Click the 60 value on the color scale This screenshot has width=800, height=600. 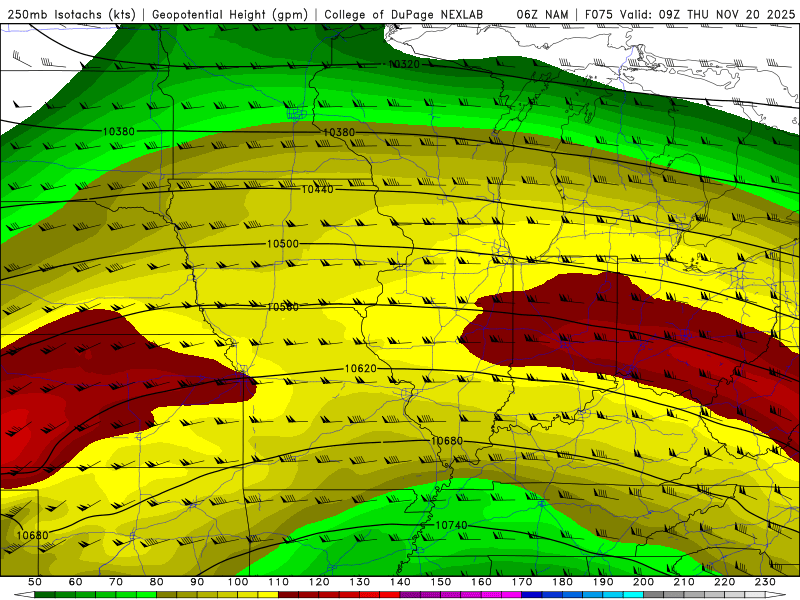click(x=76, y=582)
